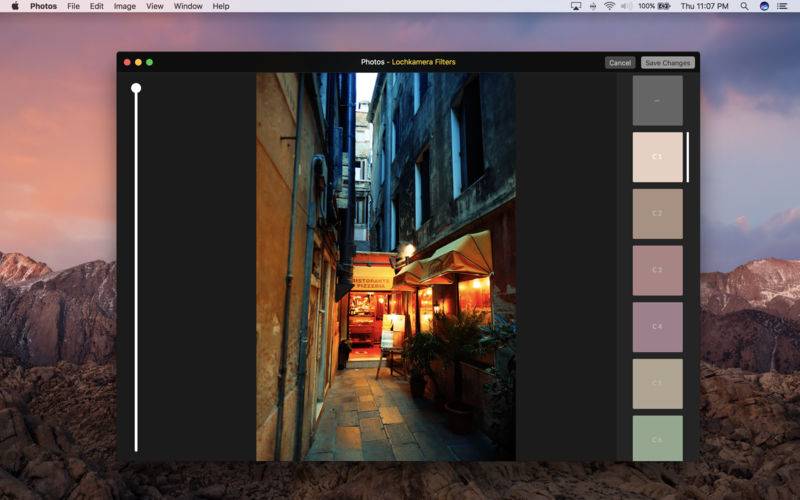Open Siri from the menu bar
The width and height of the screenshot is (800, 500).
click(x=764, y=6)
